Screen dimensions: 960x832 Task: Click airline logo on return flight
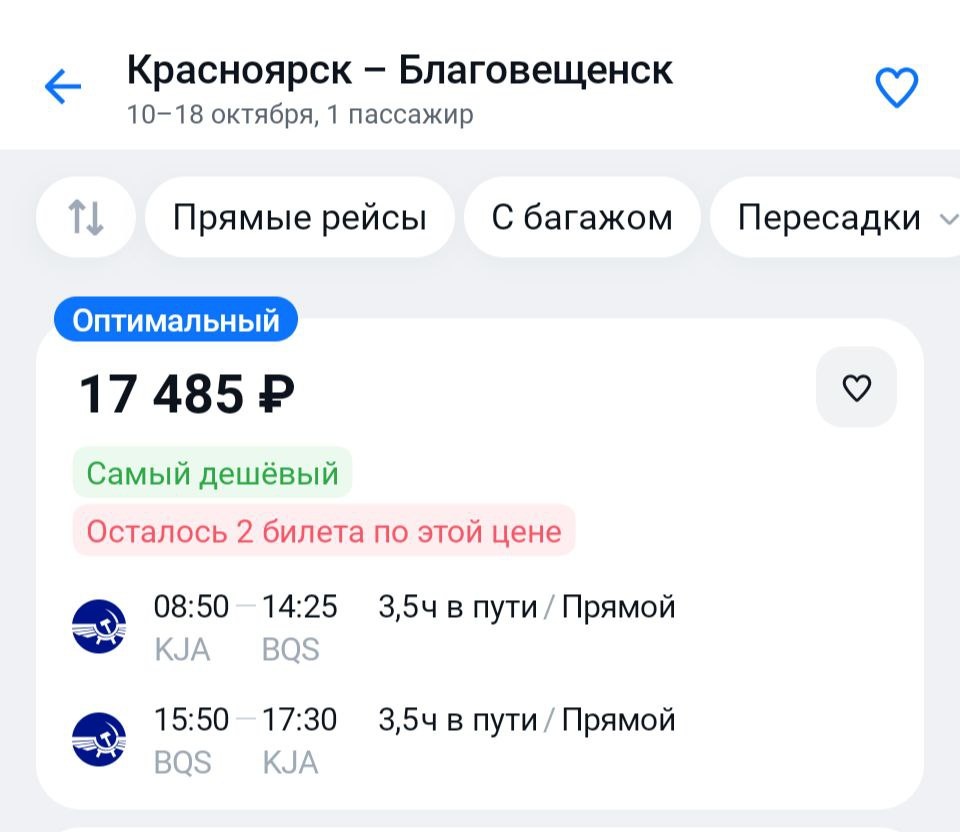[100, 740]
